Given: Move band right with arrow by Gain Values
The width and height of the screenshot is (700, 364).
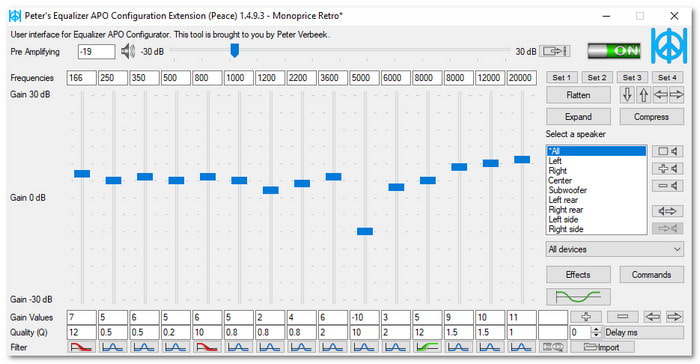Looking at the screenshot, I should 674,317.
